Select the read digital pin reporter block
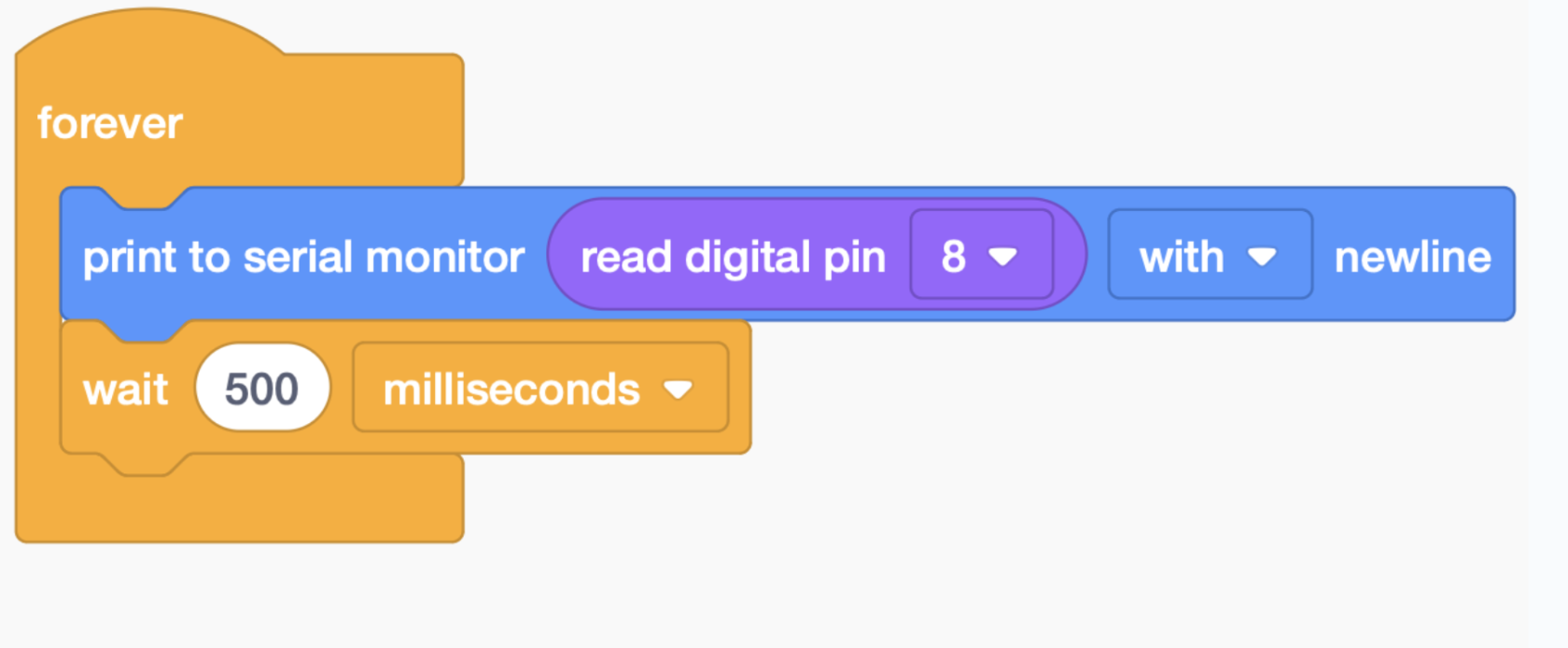1568x648 pixels. (x=733, y=256)
